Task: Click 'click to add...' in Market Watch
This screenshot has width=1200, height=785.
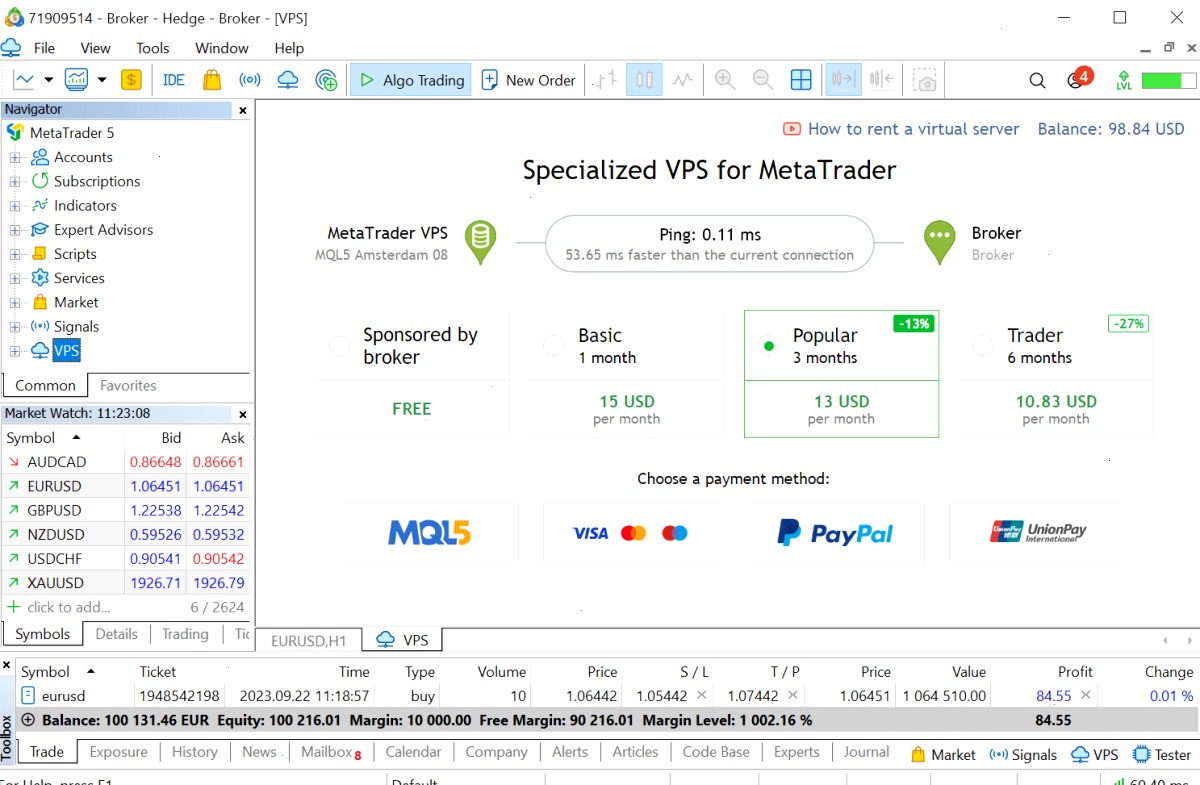Action: coord(69,607)
